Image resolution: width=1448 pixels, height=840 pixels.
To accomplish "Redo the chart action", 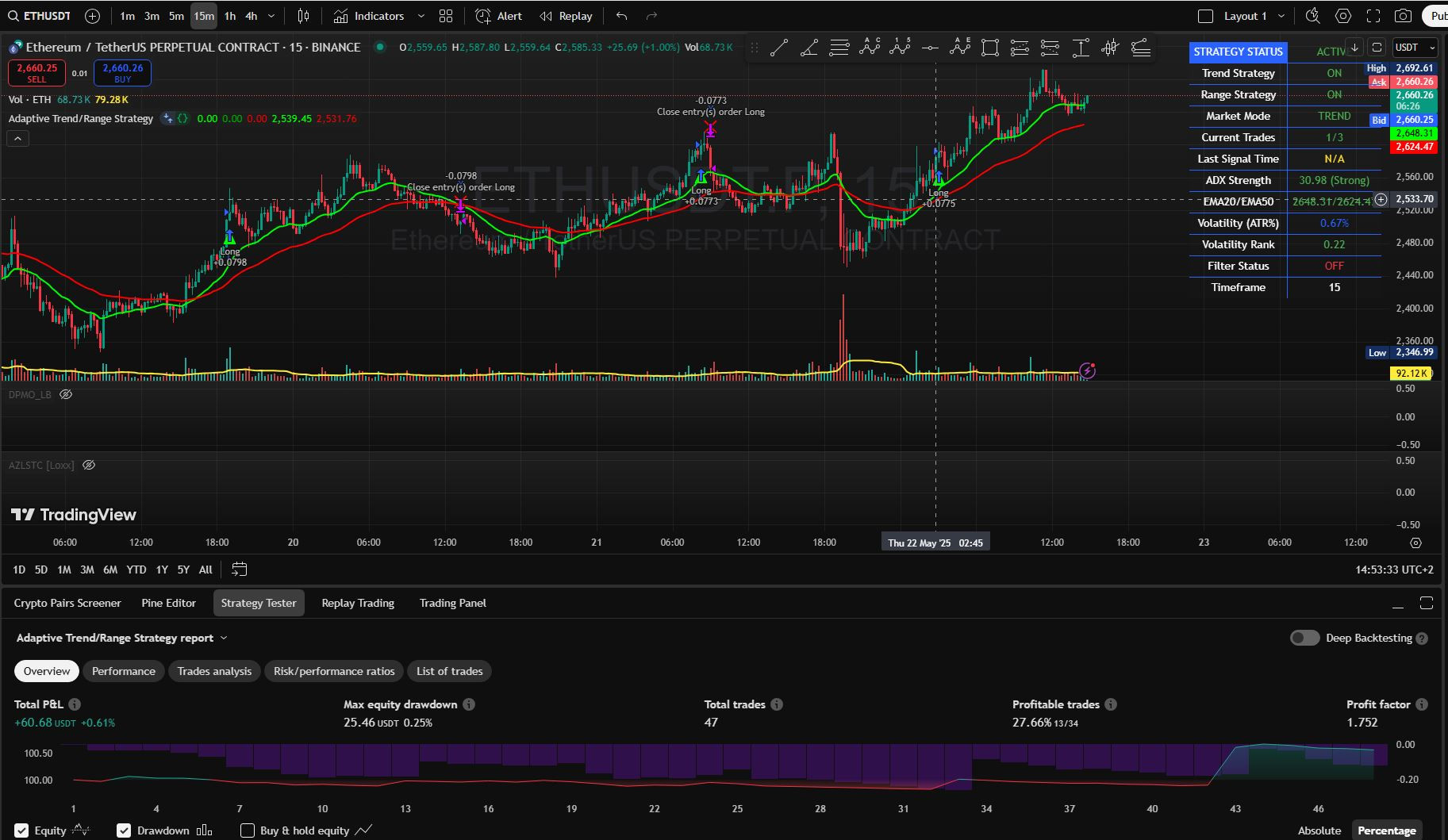I will tap(652, 16).
